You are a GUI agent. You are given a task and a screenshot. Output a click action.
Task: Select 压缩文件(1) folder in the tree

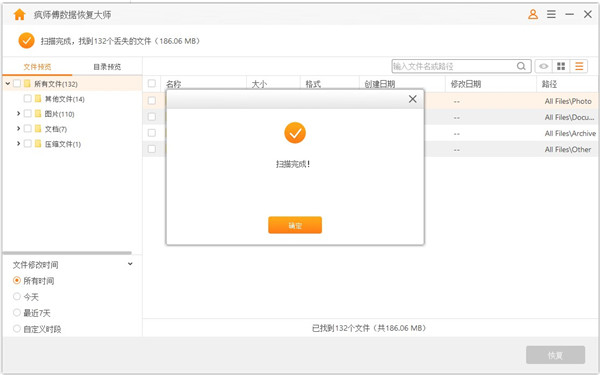[x=63, y=144]
